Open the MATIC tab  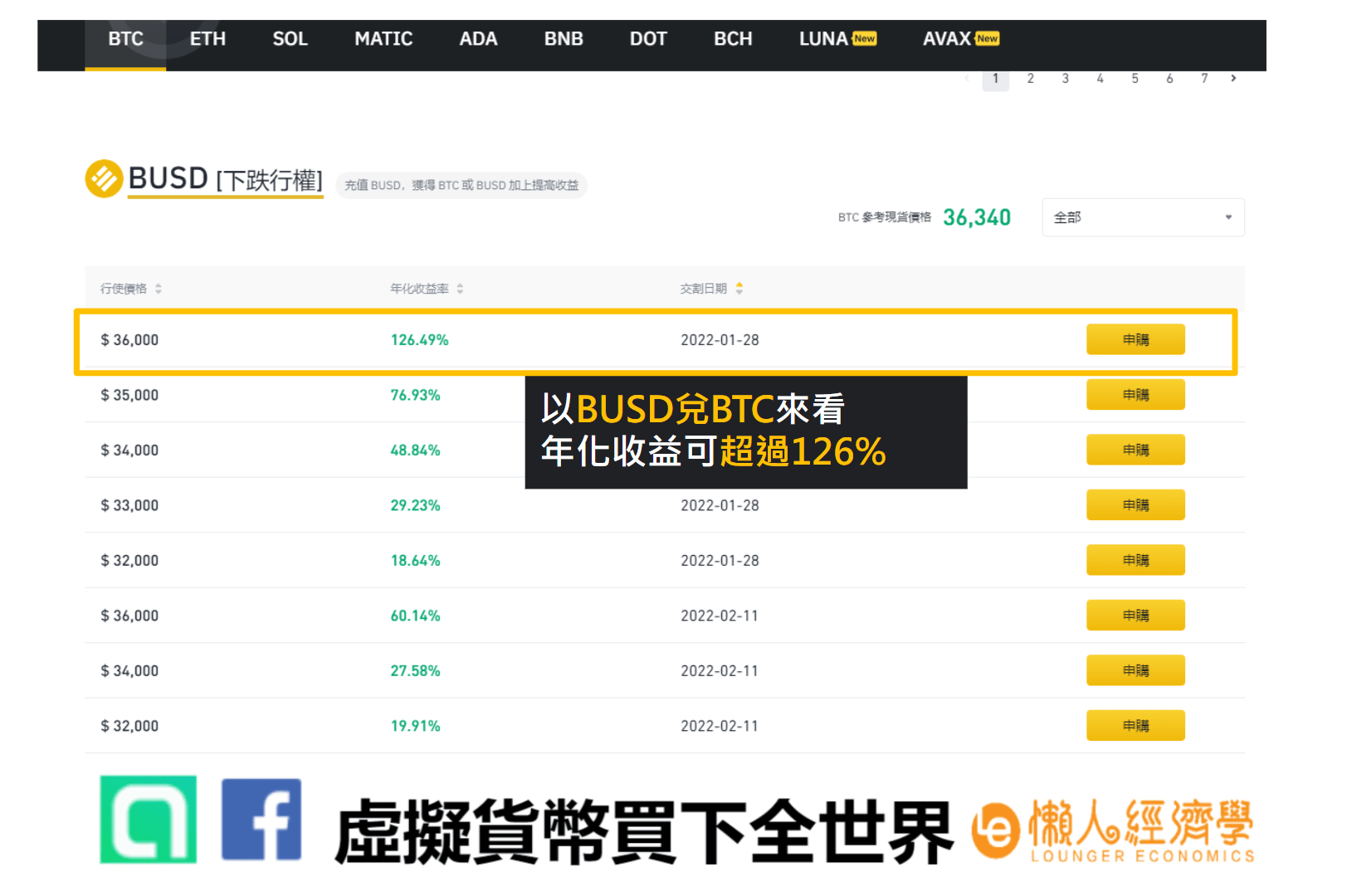[383, 39]
